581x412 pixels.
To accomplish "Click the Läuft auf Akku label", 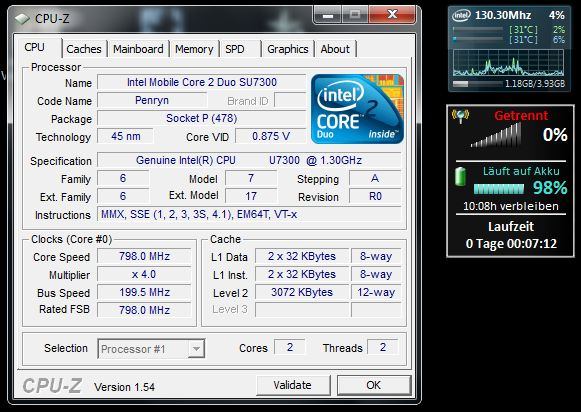I will [521, 171].
